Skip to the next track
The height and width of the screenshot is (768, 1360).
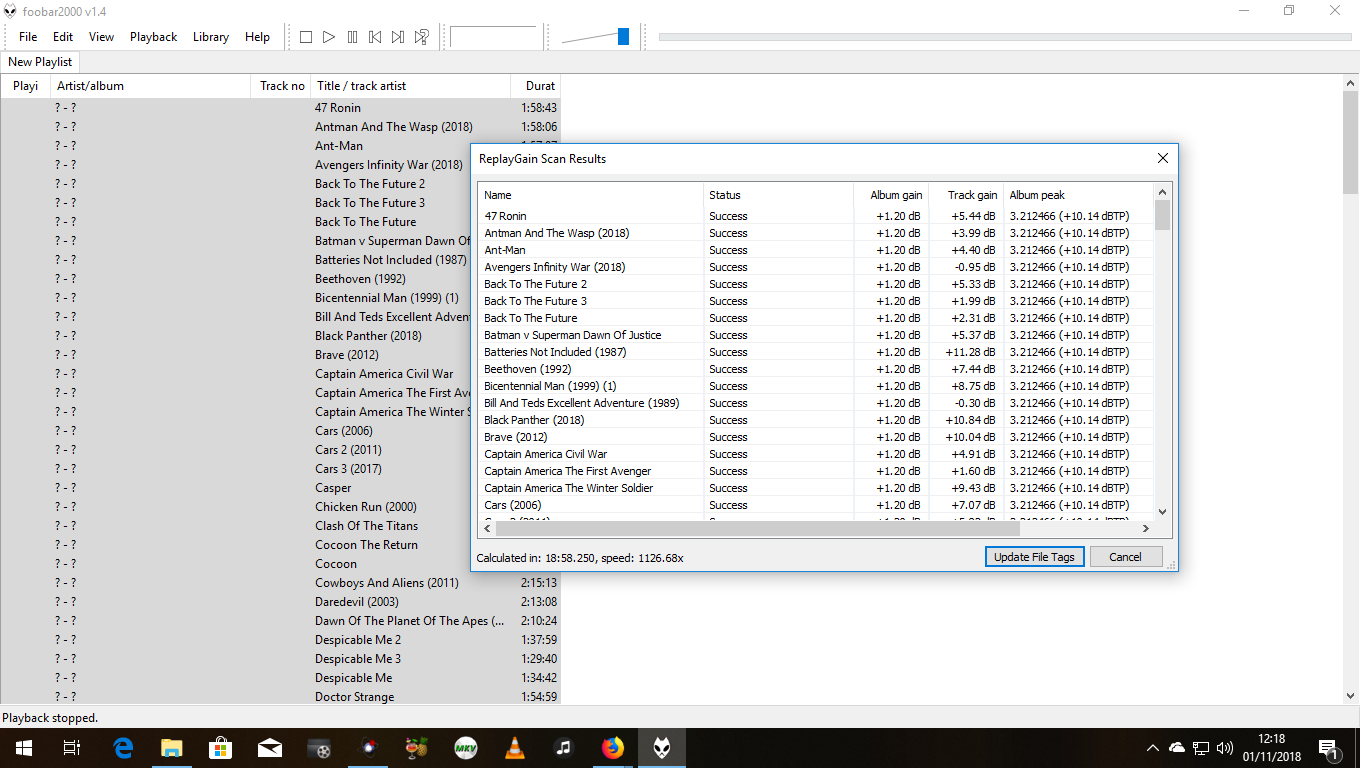pyautogui.click(x=398, y=37)
